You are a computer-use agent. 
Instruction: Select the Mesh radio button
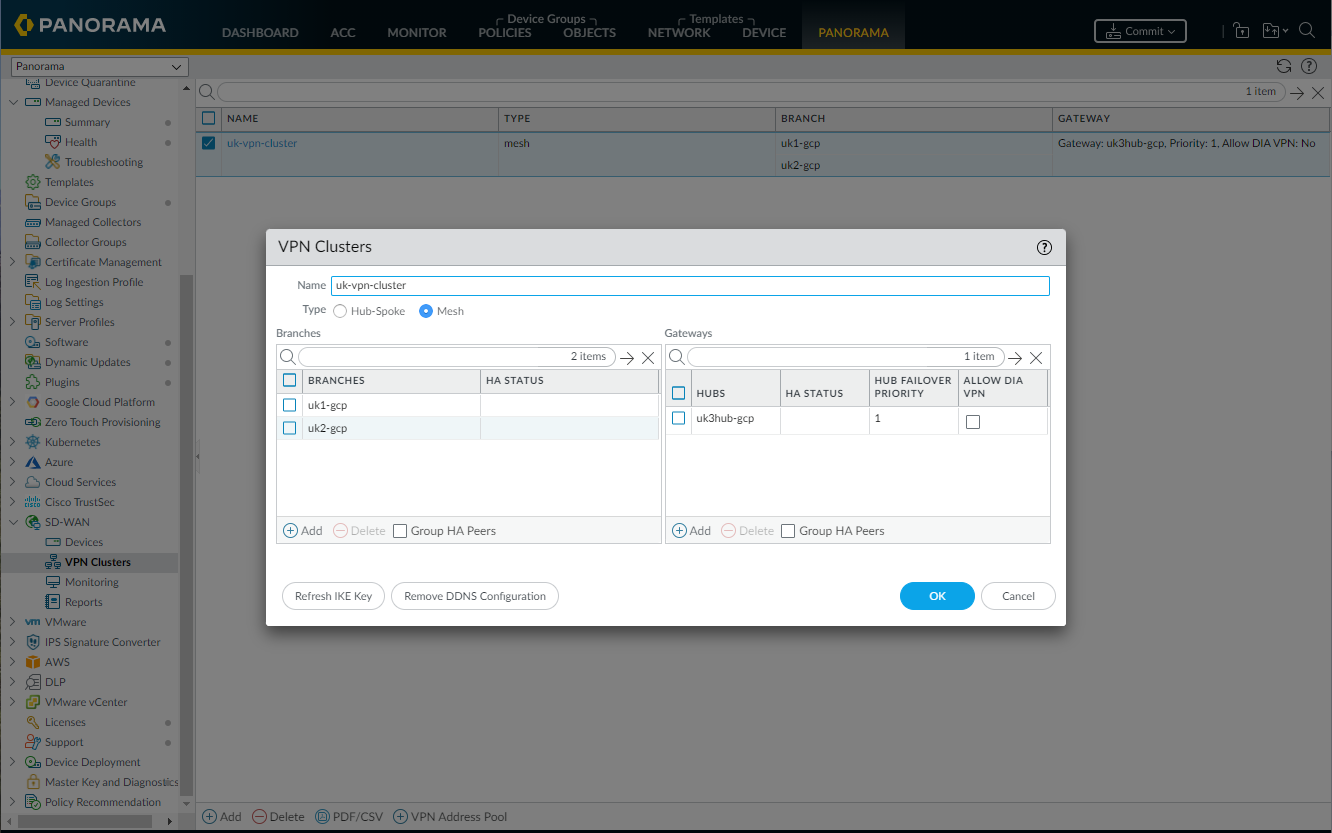[426, 311]
